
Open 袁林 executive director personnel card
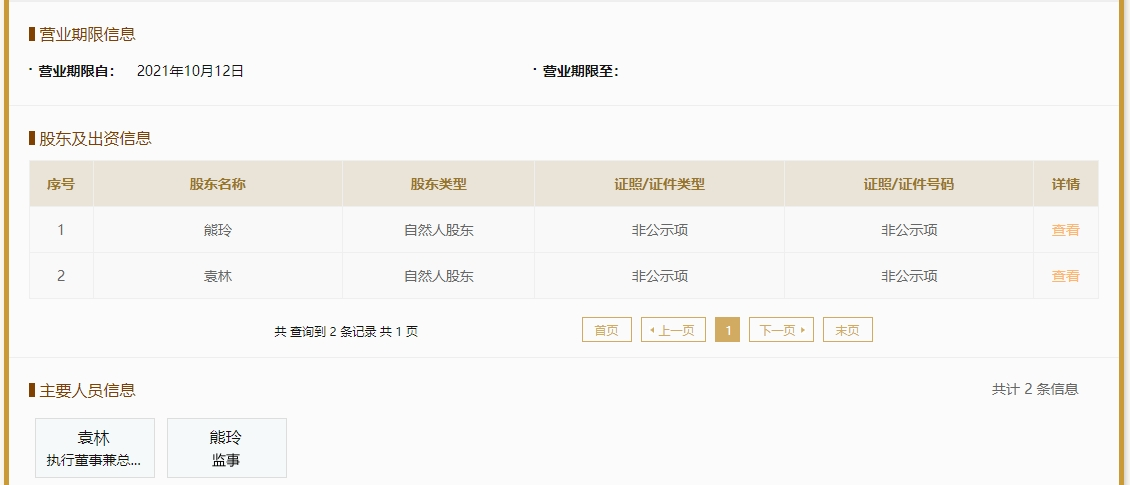click(x=94, y=448)
